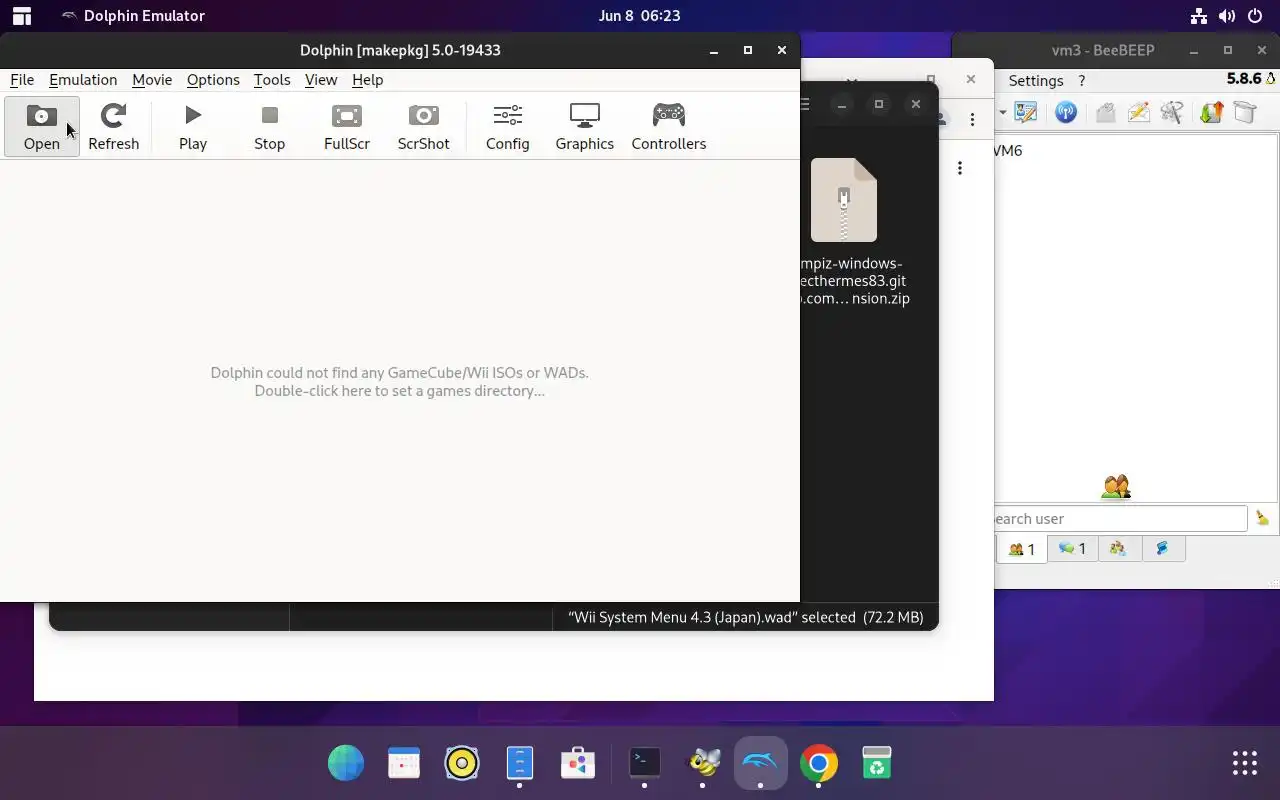
Task: Show the applications grid in dock
Action: (x=1244, y=763)
